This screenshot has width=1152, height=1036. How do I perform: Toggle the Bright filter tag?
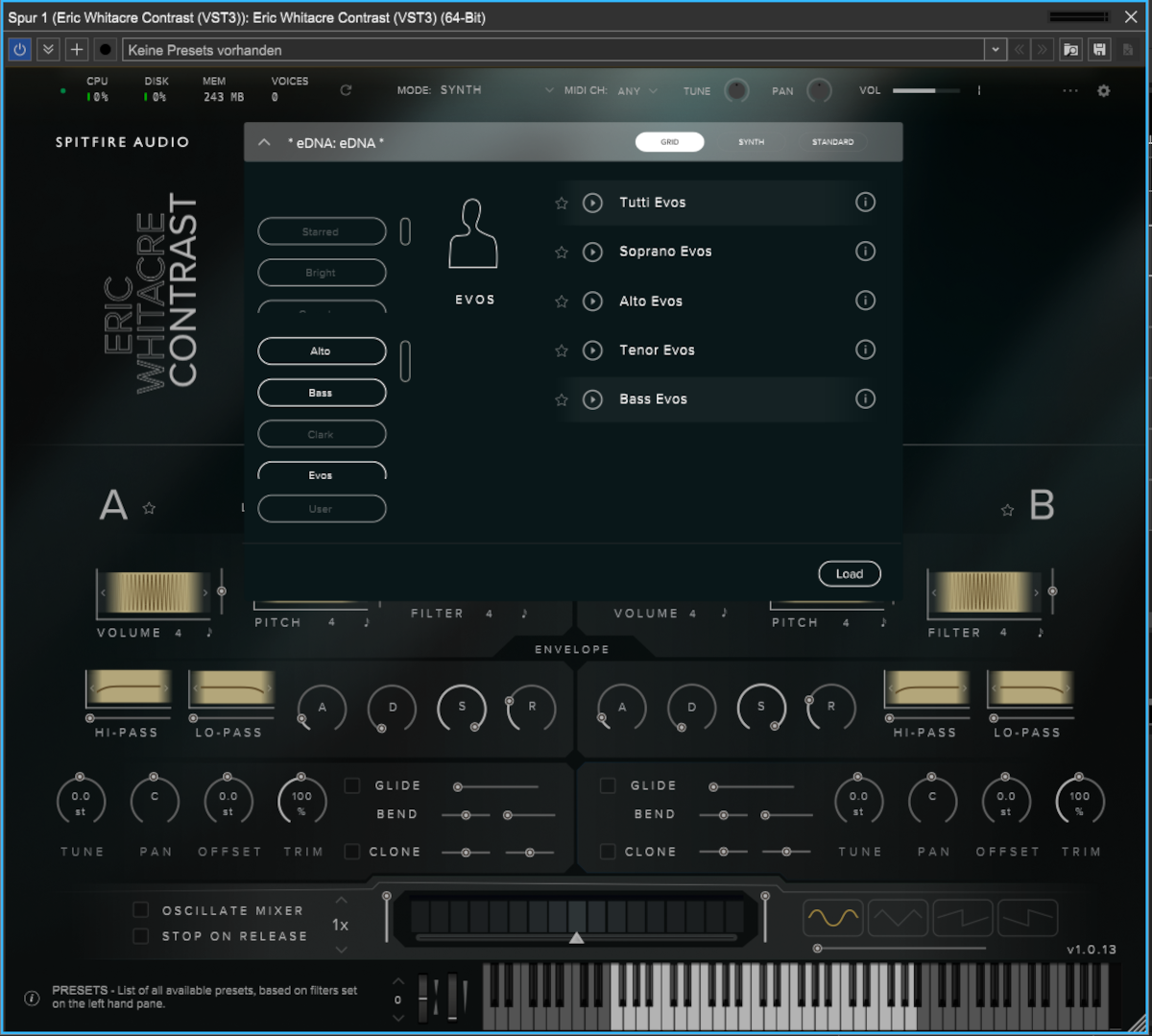point(322,273)
